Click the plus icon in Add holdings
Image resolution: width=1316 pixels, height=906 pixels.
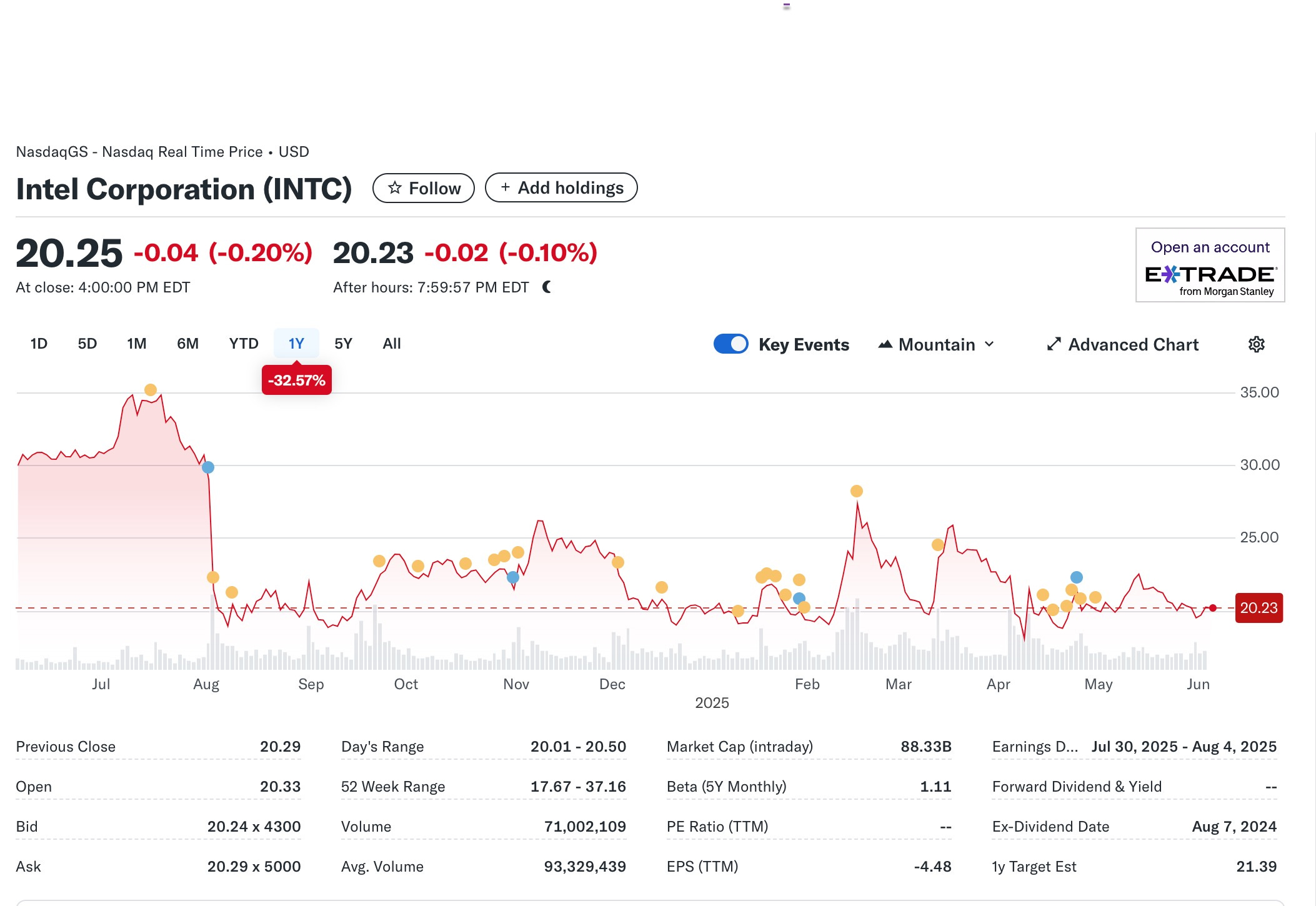pos(505,187)
